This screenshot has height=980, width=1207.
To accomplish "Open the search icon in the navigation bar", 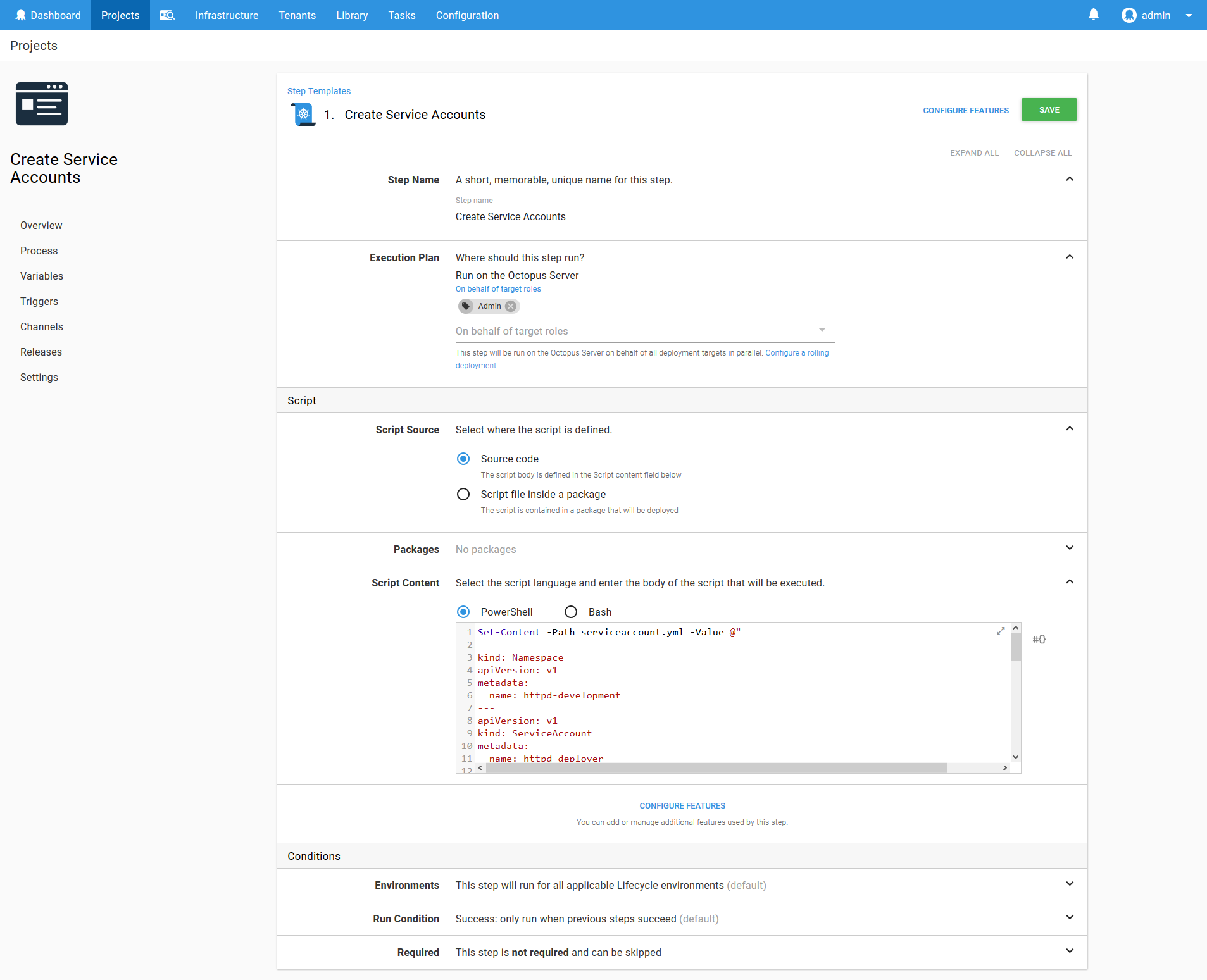I will pos(166,15).
